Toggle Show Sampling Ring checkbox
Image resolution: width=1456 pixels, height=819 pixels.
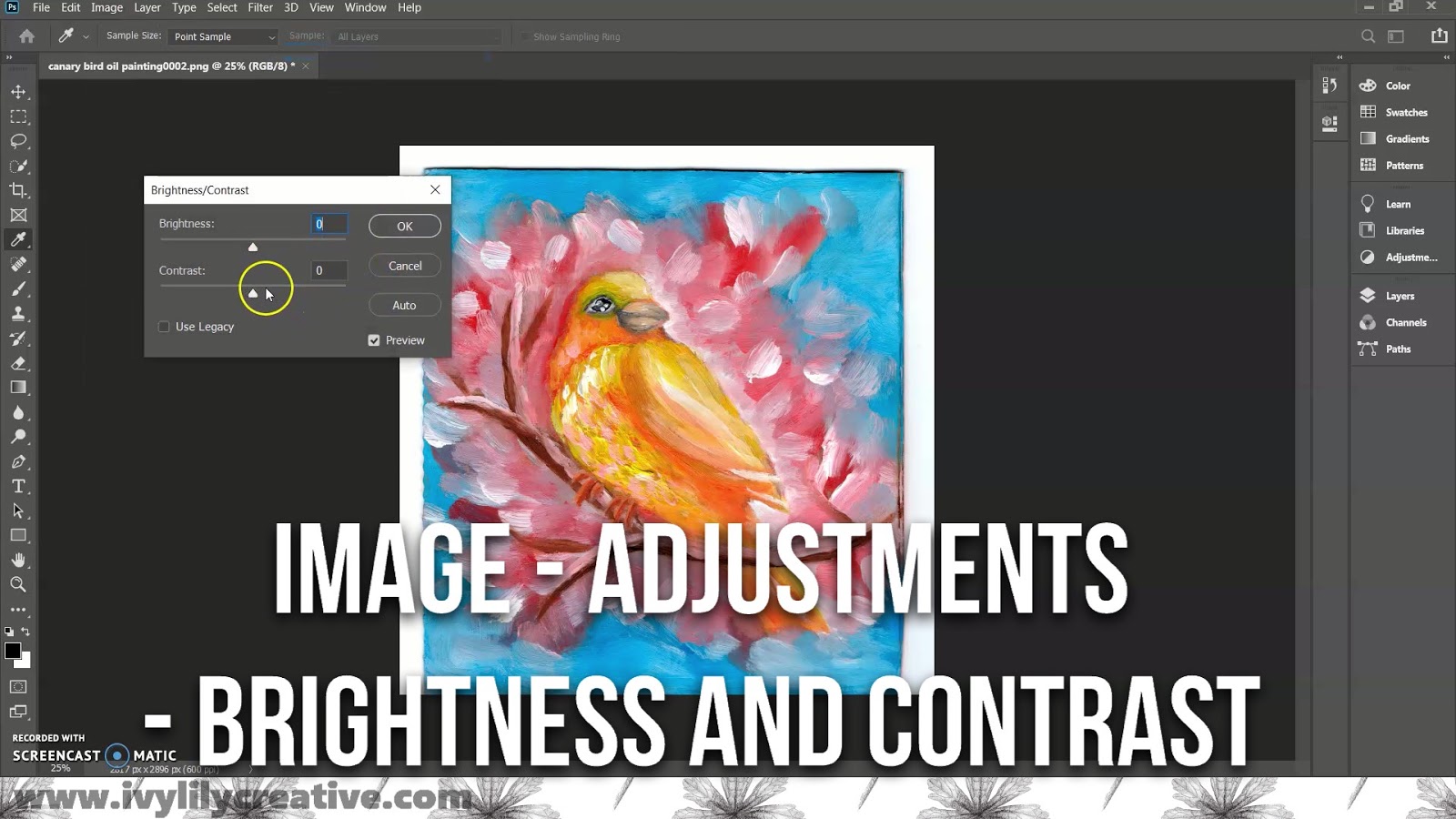click(x=525, y=37)
